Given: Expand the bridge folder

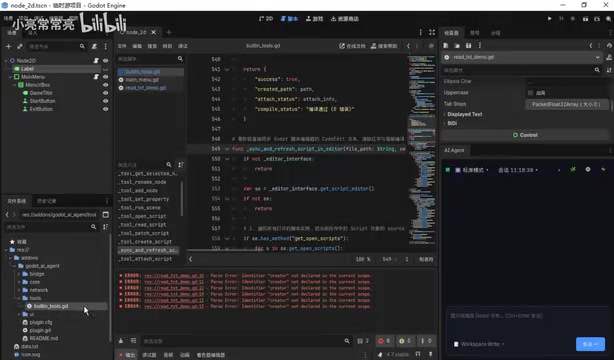Looking at the screenshot, I should tap(18, 274).
